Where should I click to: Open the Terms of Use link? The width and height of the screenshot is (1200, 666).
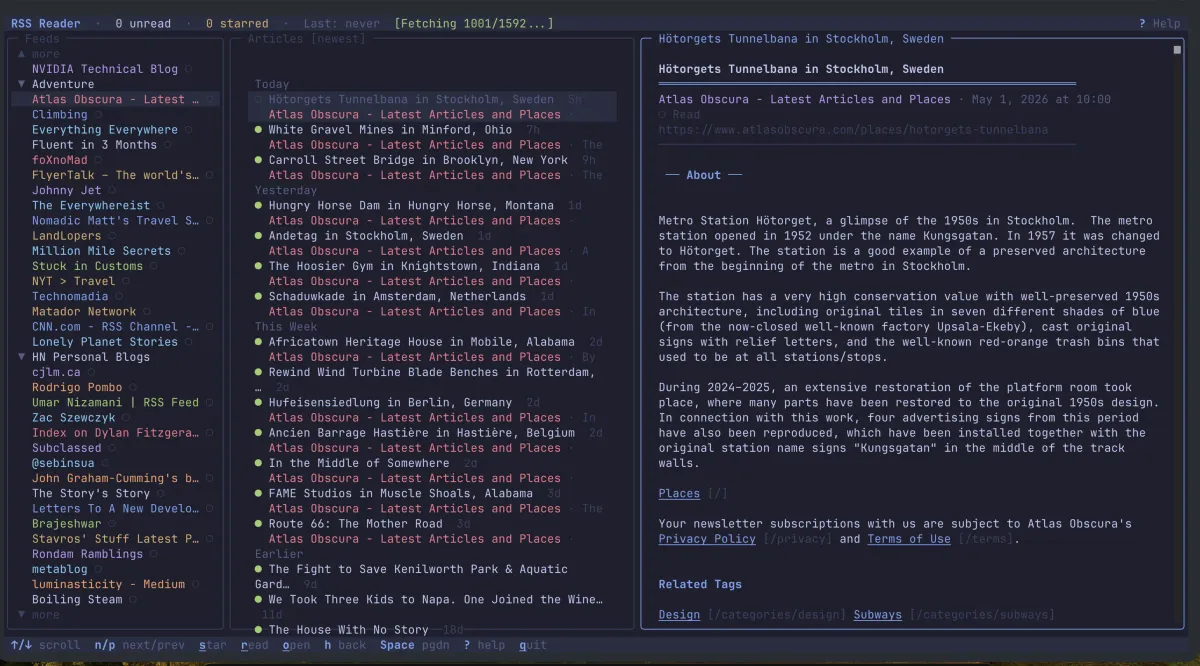(909, 539)
